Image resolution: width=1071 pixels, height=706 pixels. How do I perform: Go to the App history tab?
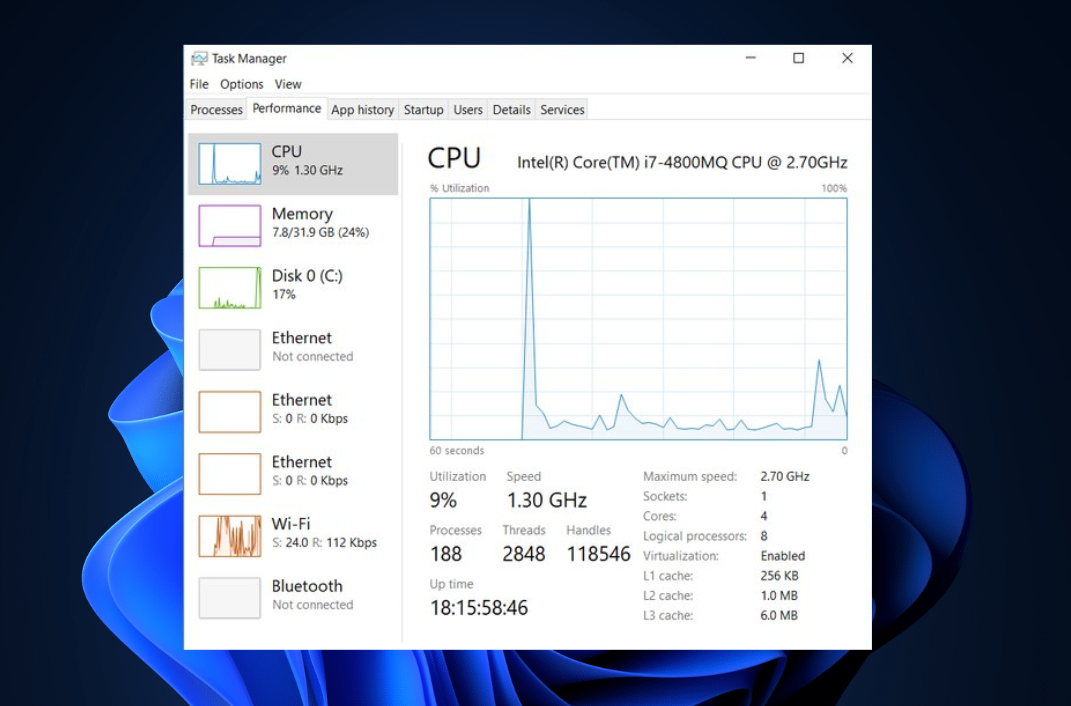tap(363, 109)
